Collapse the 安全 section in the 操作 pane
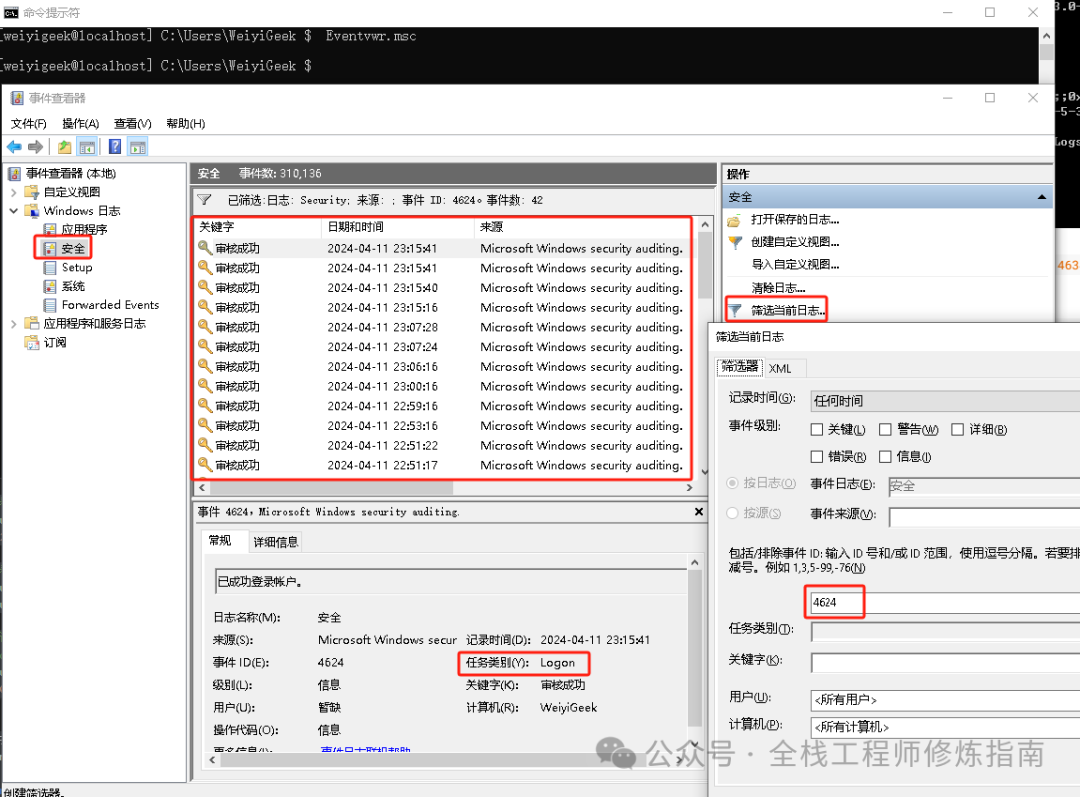Screen dimensions: 1080x797 (1041, 198)
